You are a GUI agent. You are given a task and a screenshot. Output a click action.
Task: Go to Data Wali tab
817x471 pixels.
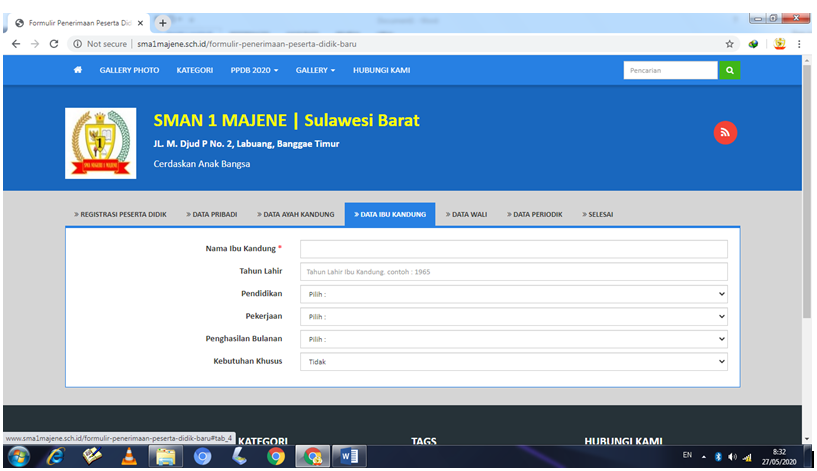467,214
